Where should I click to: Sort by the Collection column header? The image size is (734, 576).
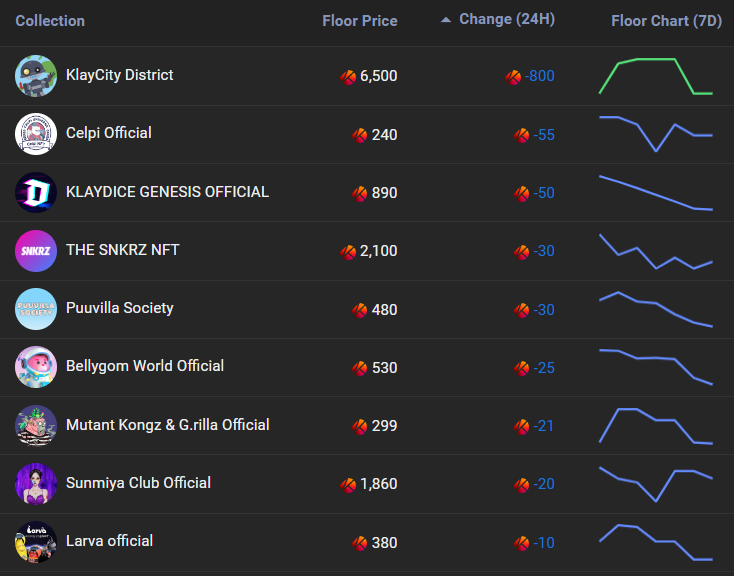(x=50, y=21)
